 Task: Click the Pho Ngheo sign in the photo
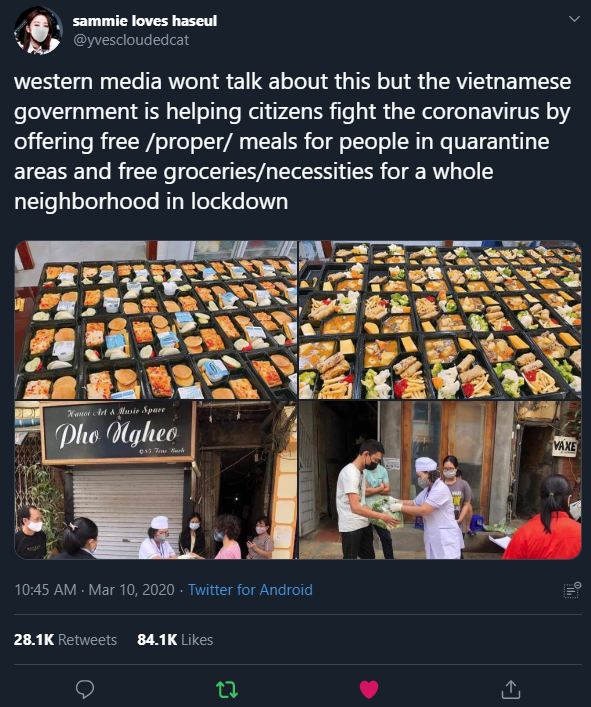[119, 432]
